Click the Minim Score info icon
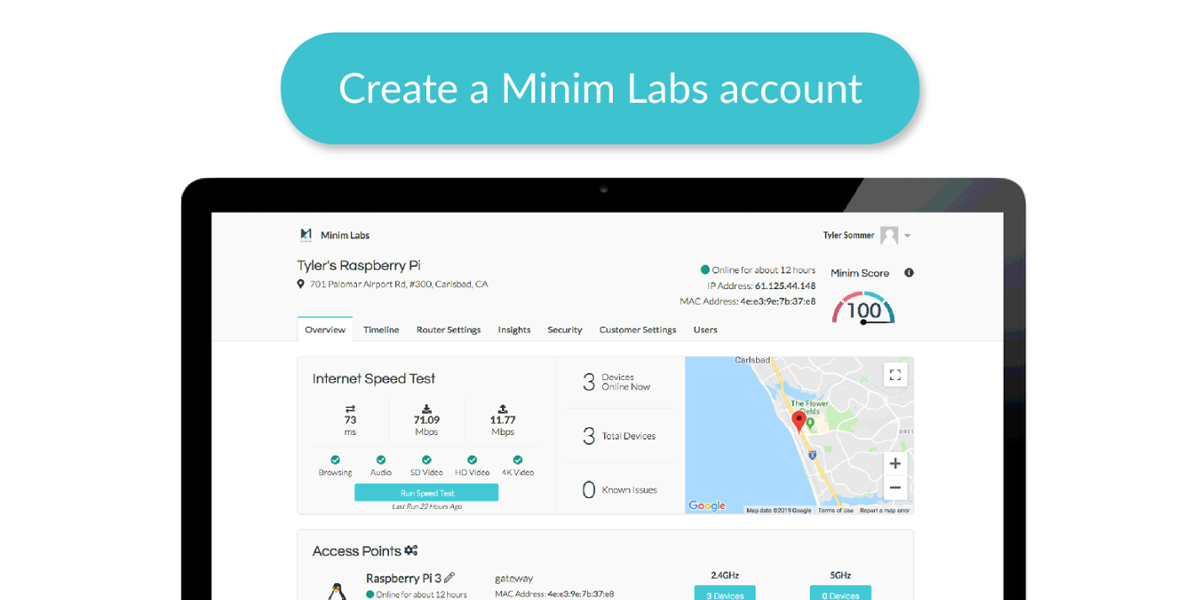The width and height of the screenshot is (1200, 600). 909,273
